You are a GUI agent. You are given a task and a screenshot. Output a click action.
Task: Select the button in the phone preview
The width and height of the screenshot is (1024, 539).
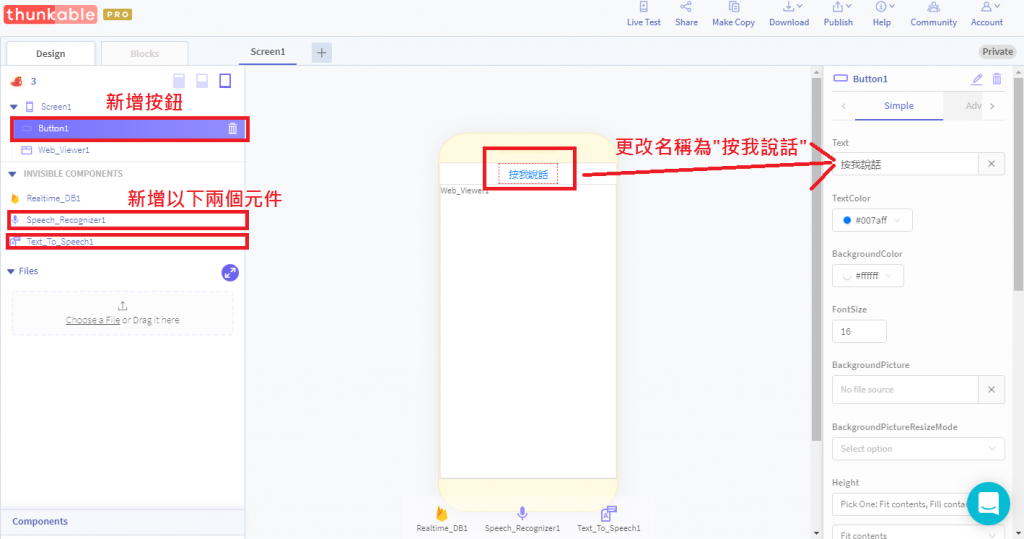(528, 174)
